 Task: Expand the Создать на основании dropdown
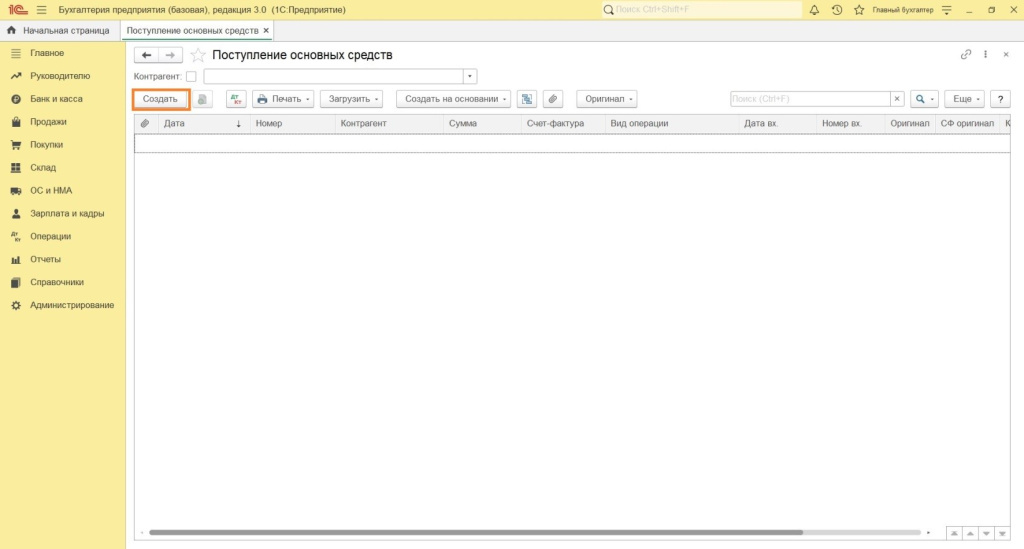tap(453, 99)
